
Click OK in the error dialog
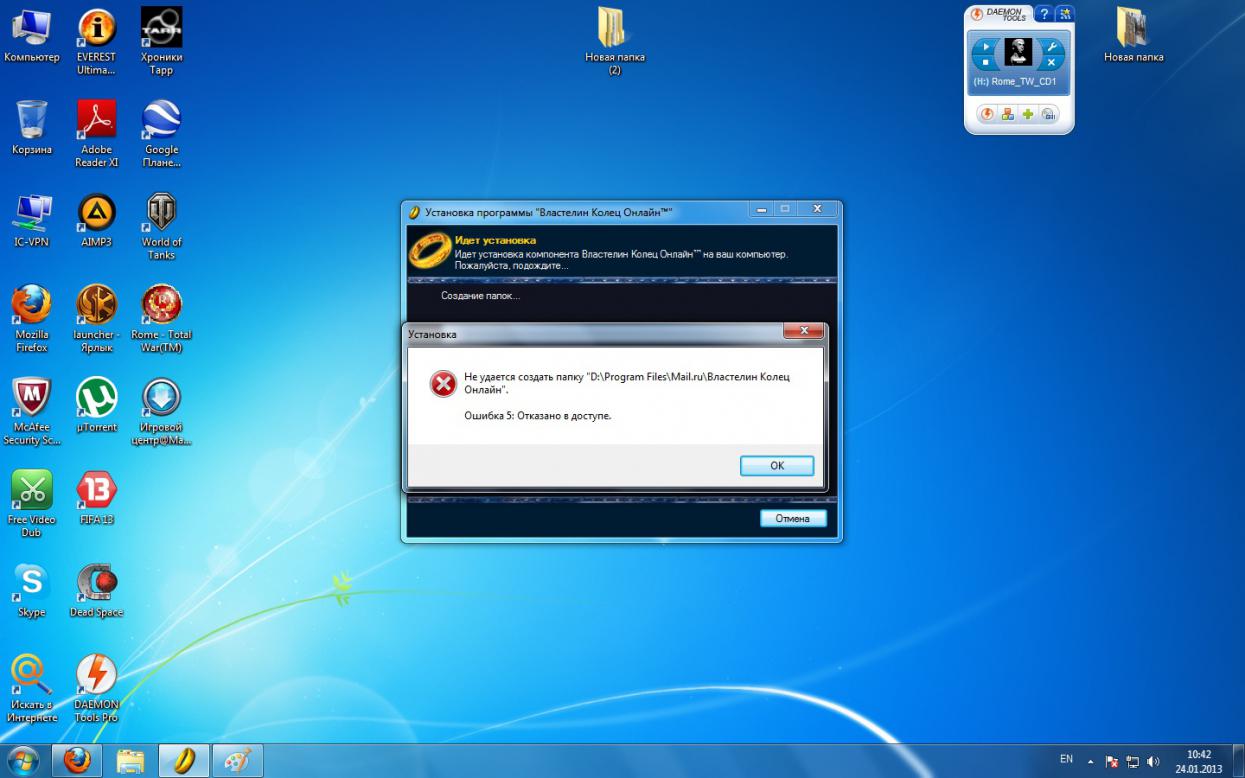[777, 466]
